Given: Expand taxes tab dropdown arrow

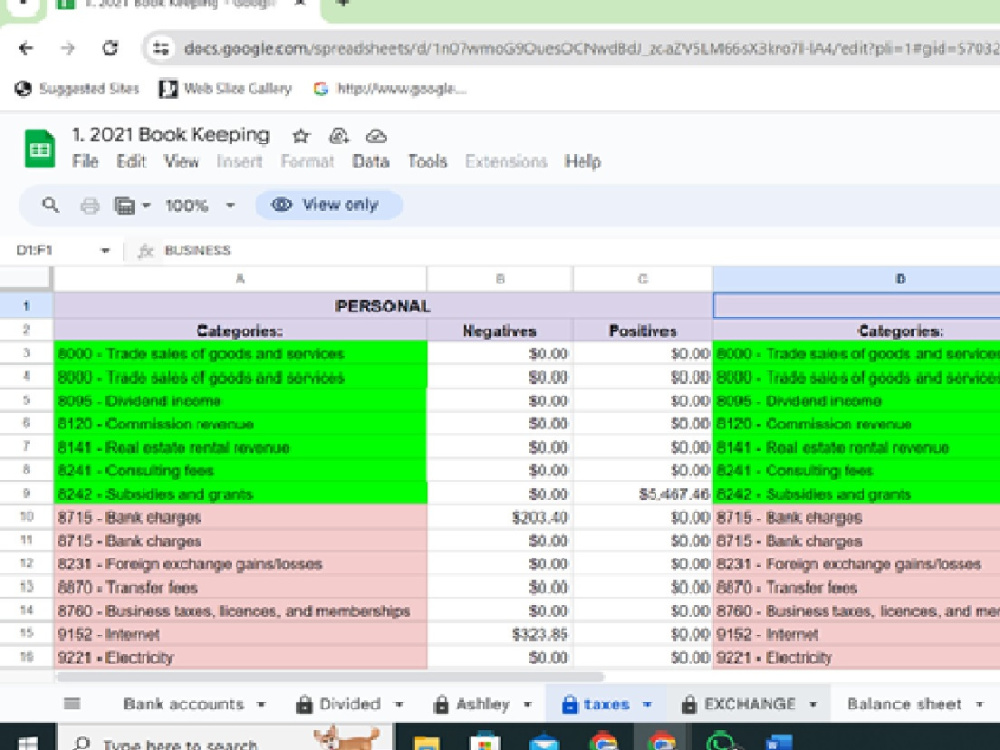Looking at the screenshot, I should [647, 705].
